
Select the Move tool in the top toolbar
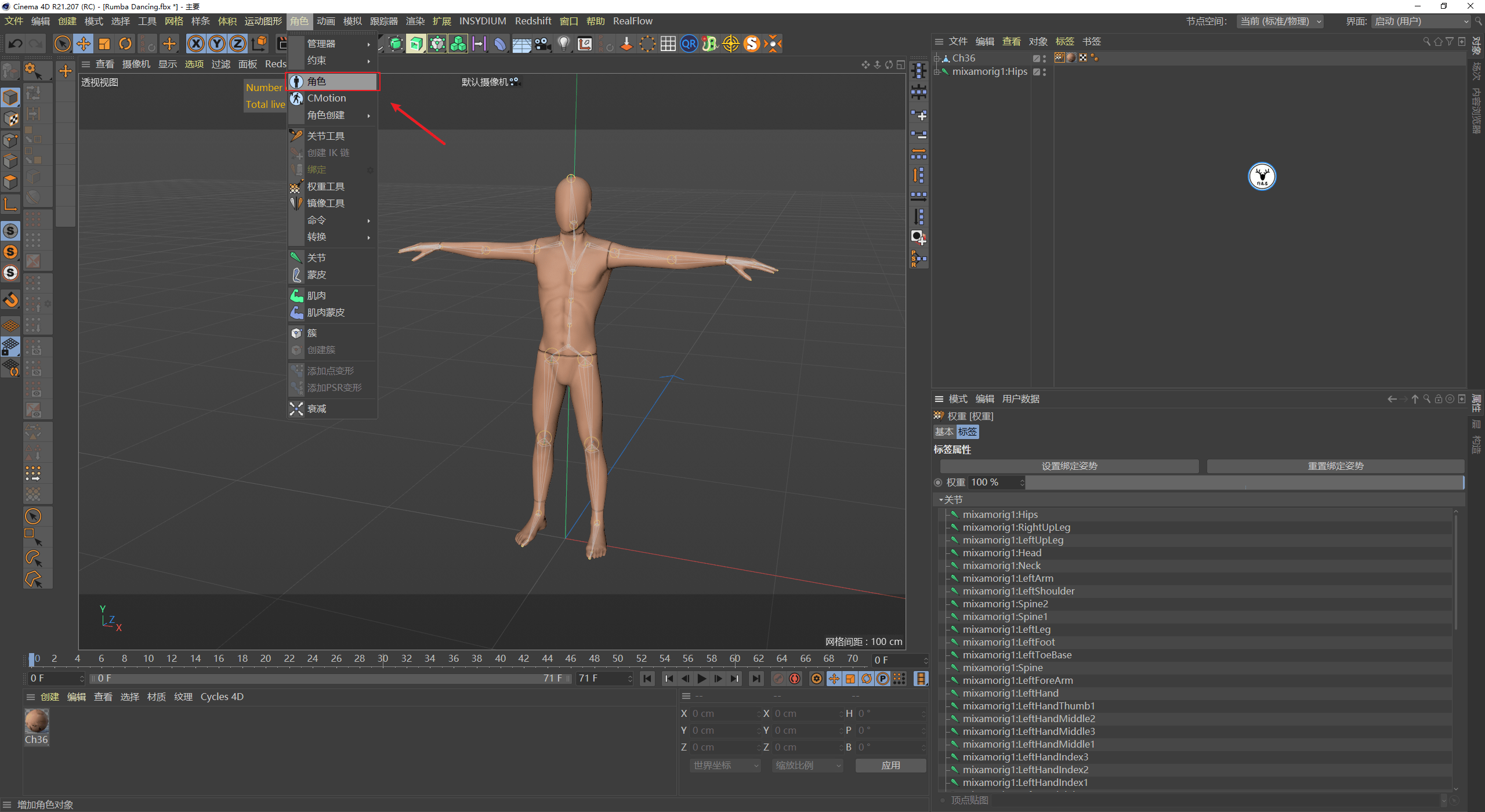point(84,43)
